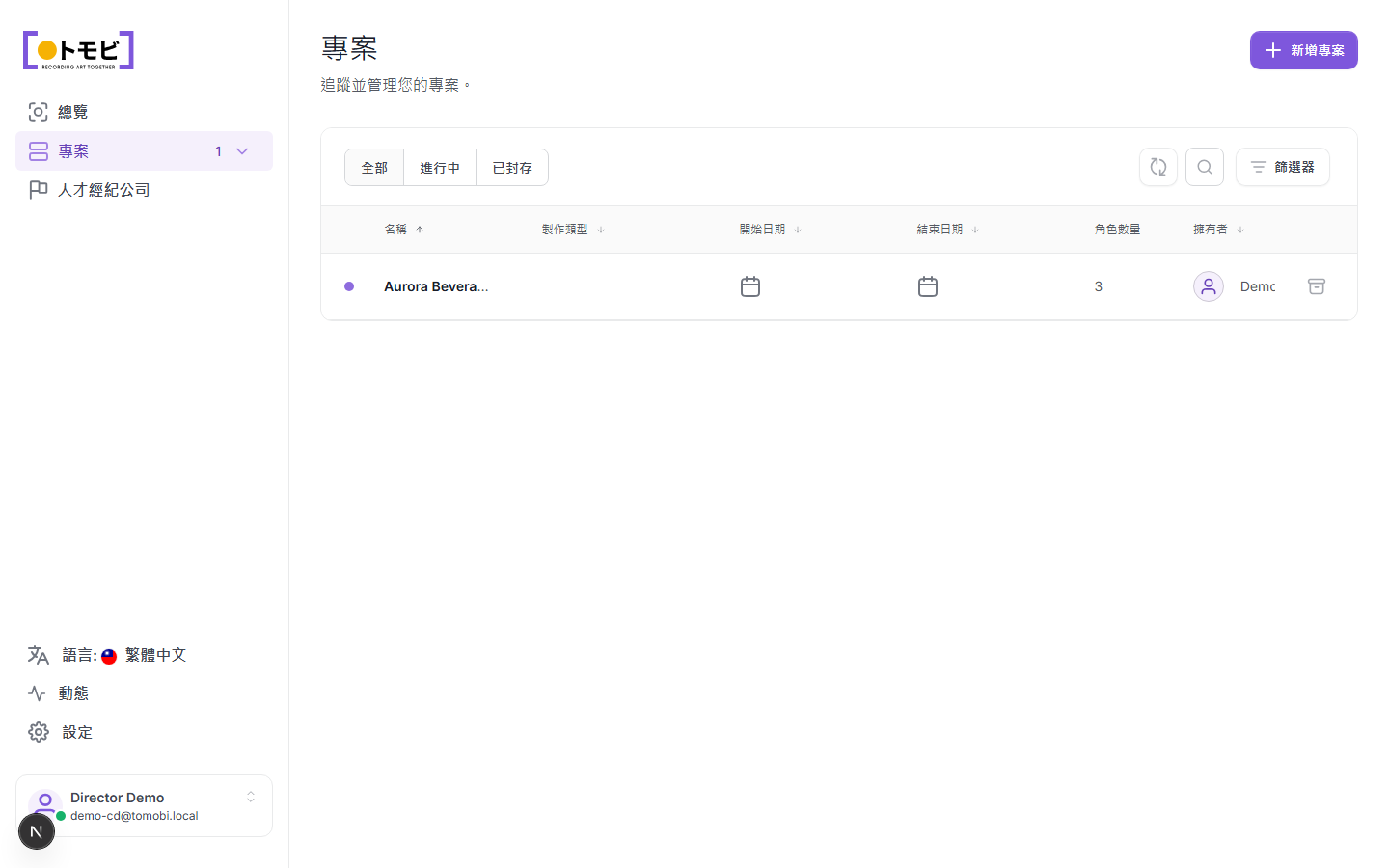Click the 專案 page heading
The height and width of the screenshot is (868, 1389).
tap(349, 48)
